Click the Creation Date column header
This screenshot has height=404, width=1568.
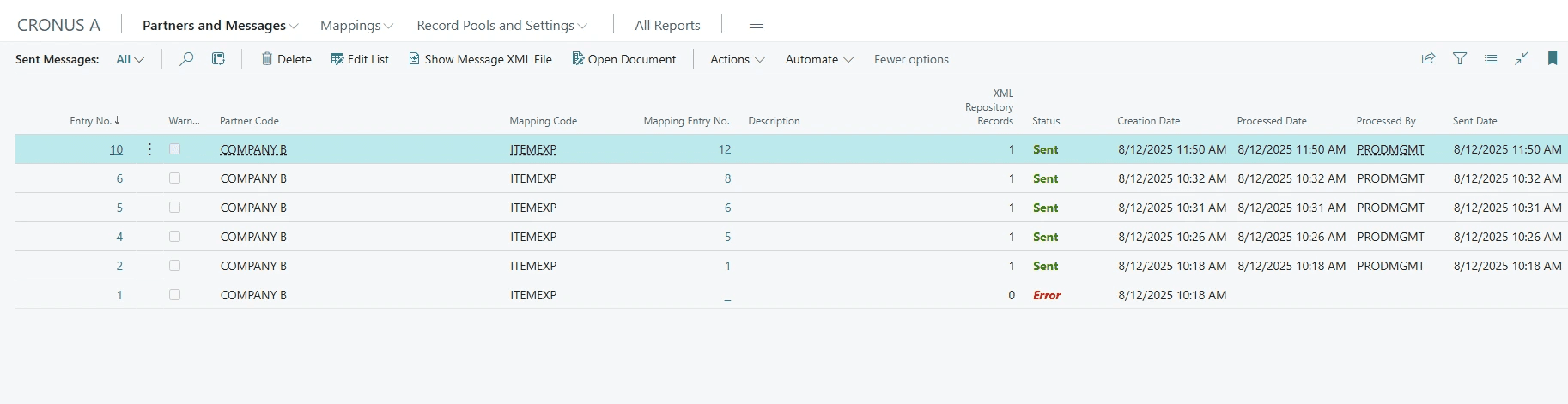(1149, 121)
